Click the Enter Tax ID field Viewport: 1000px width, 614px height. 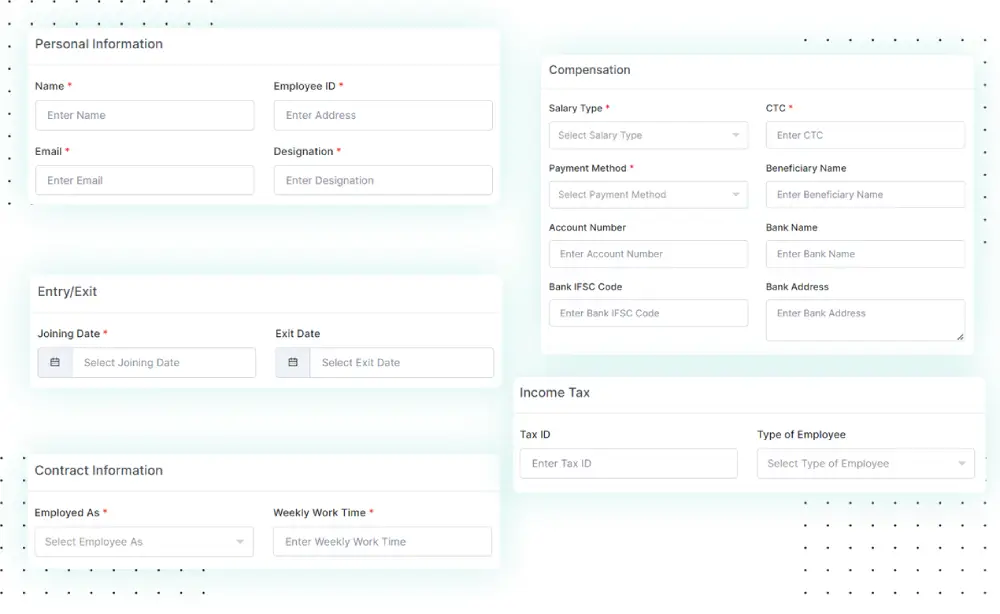(628, 463)
